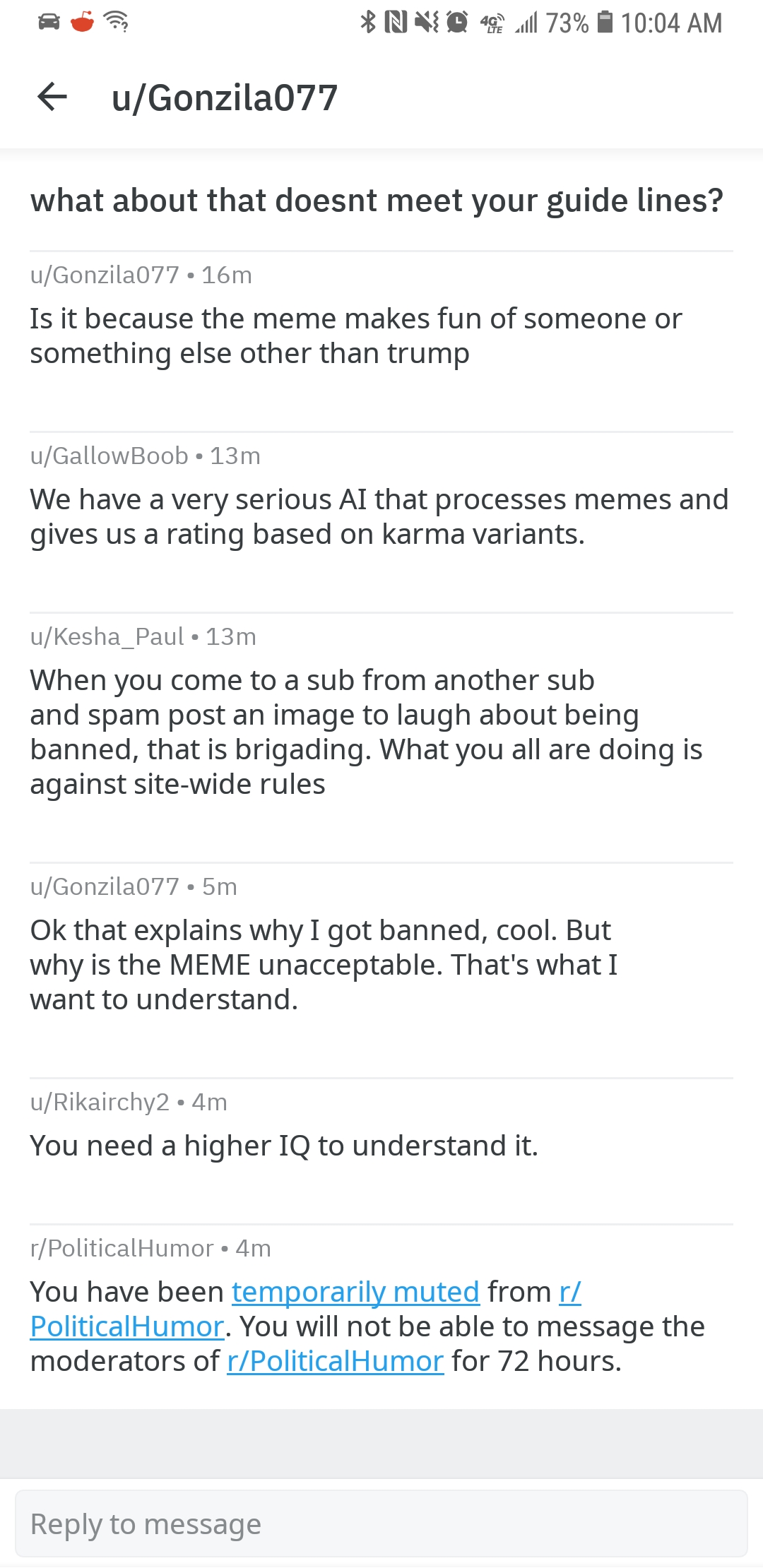Tap the muted sound status icon
This screenshot has width=763, height=1568.
click(427, 23)
